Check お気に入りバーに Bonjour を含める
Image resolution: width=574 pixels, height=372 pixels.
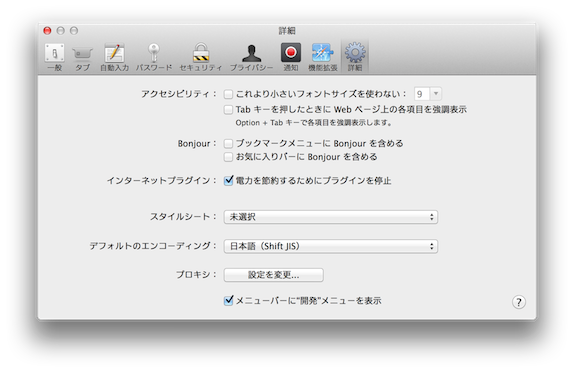tap(228, 157)
